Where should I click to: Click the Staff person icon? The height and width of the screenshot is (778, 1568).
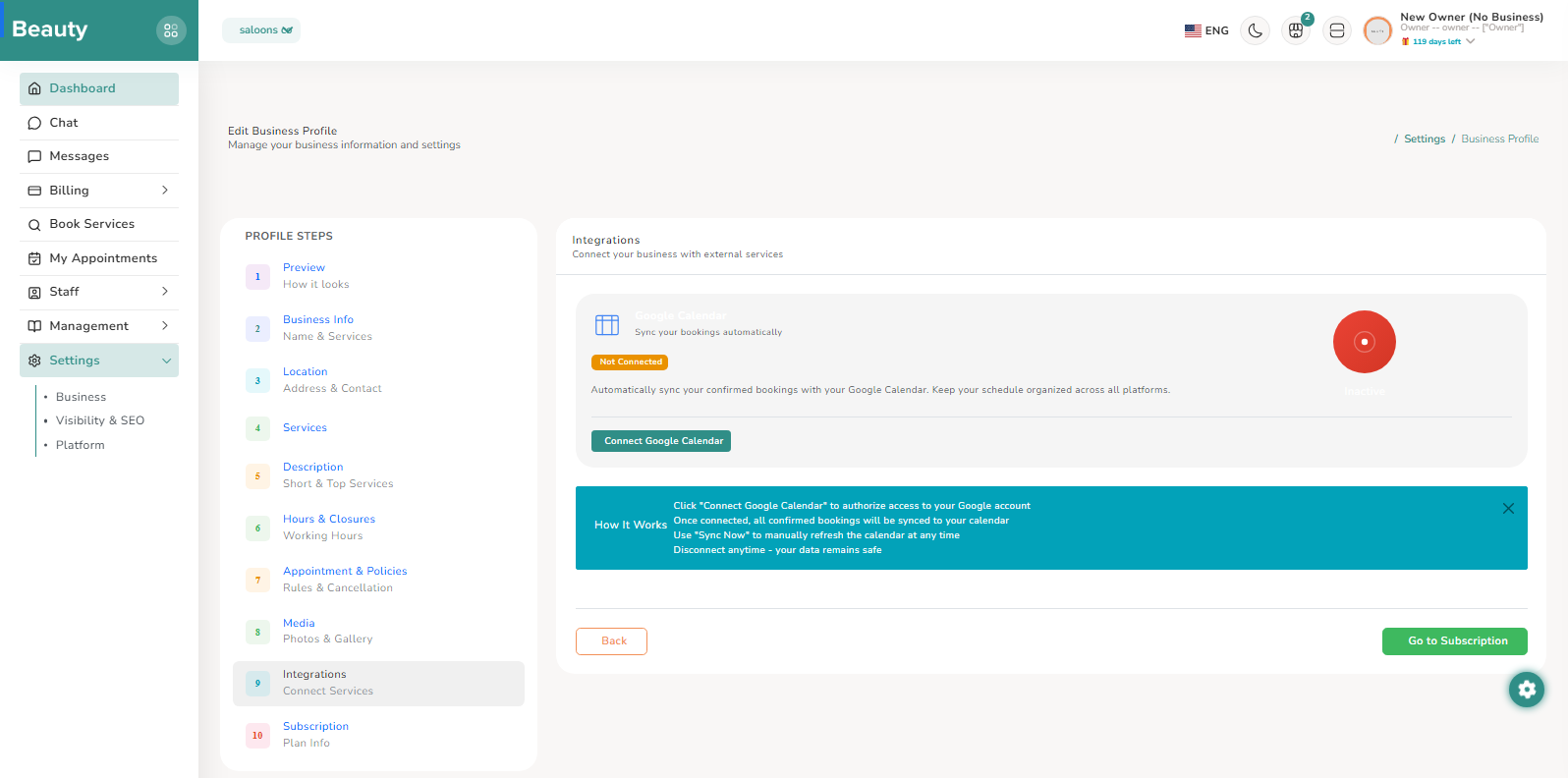coord(34,292)
